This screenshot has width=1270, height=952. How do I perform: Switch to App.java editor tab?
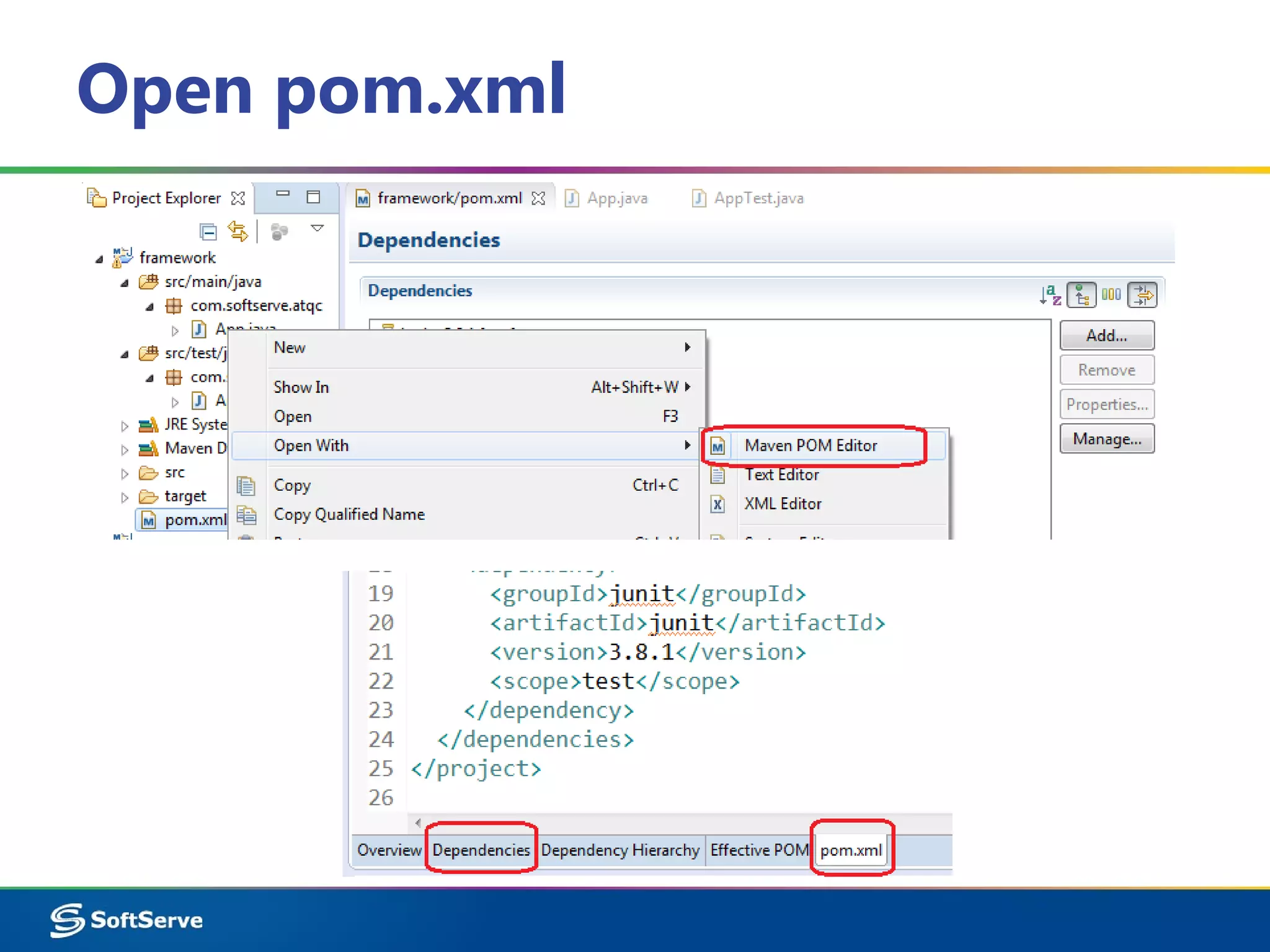(x=606, y=198)
